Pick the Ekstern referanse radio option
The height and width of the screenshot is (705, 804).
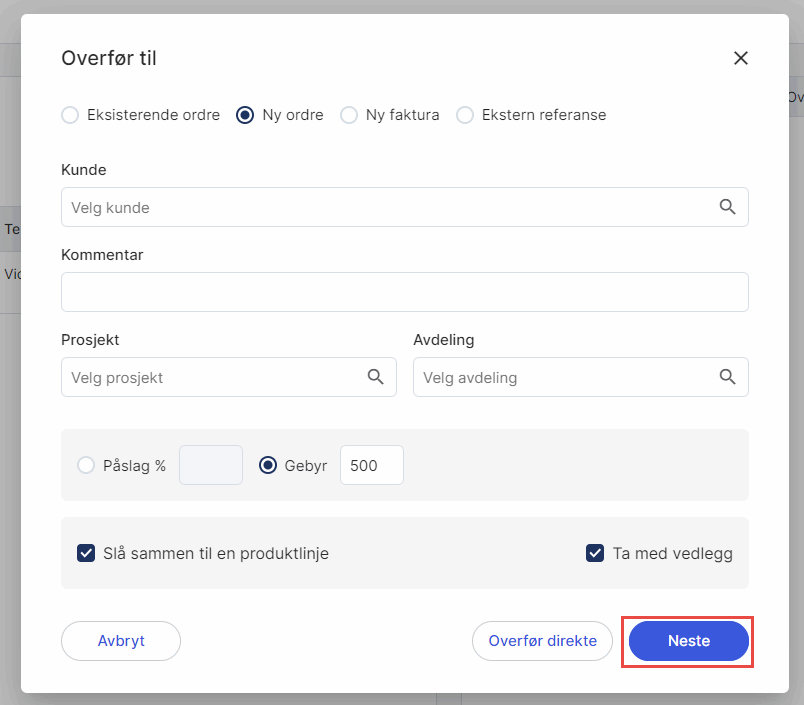(465, 115)
